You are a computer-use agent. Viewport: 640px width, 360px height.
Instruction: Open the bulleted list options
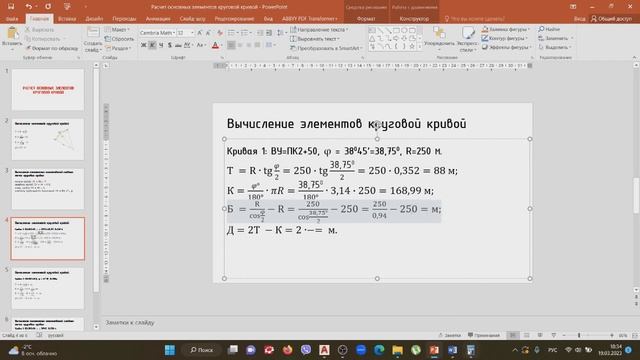pyautogui.click(x=232, y=33)
